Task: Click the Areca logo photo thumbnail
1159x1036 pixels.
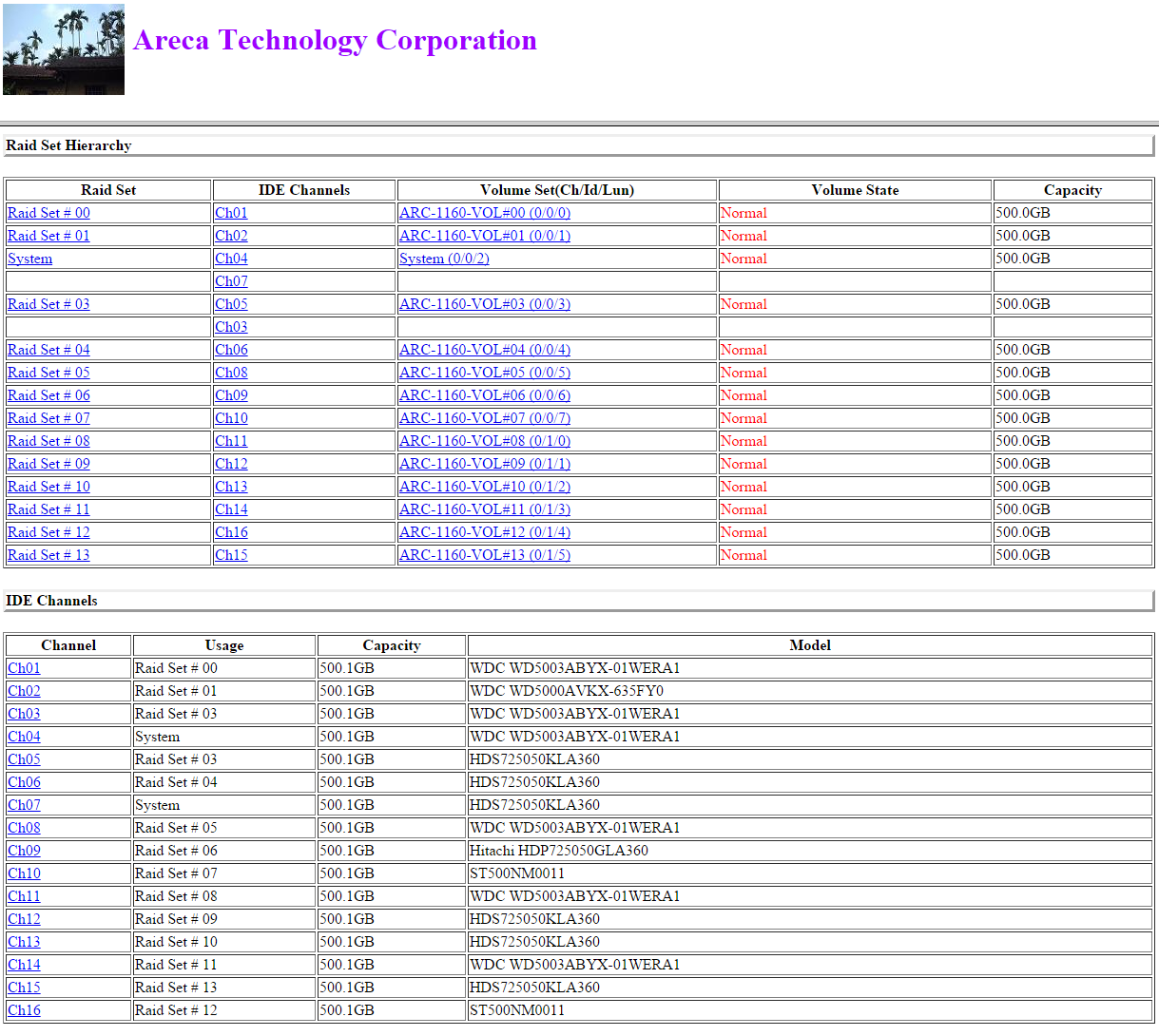Action: click(64, 49)
